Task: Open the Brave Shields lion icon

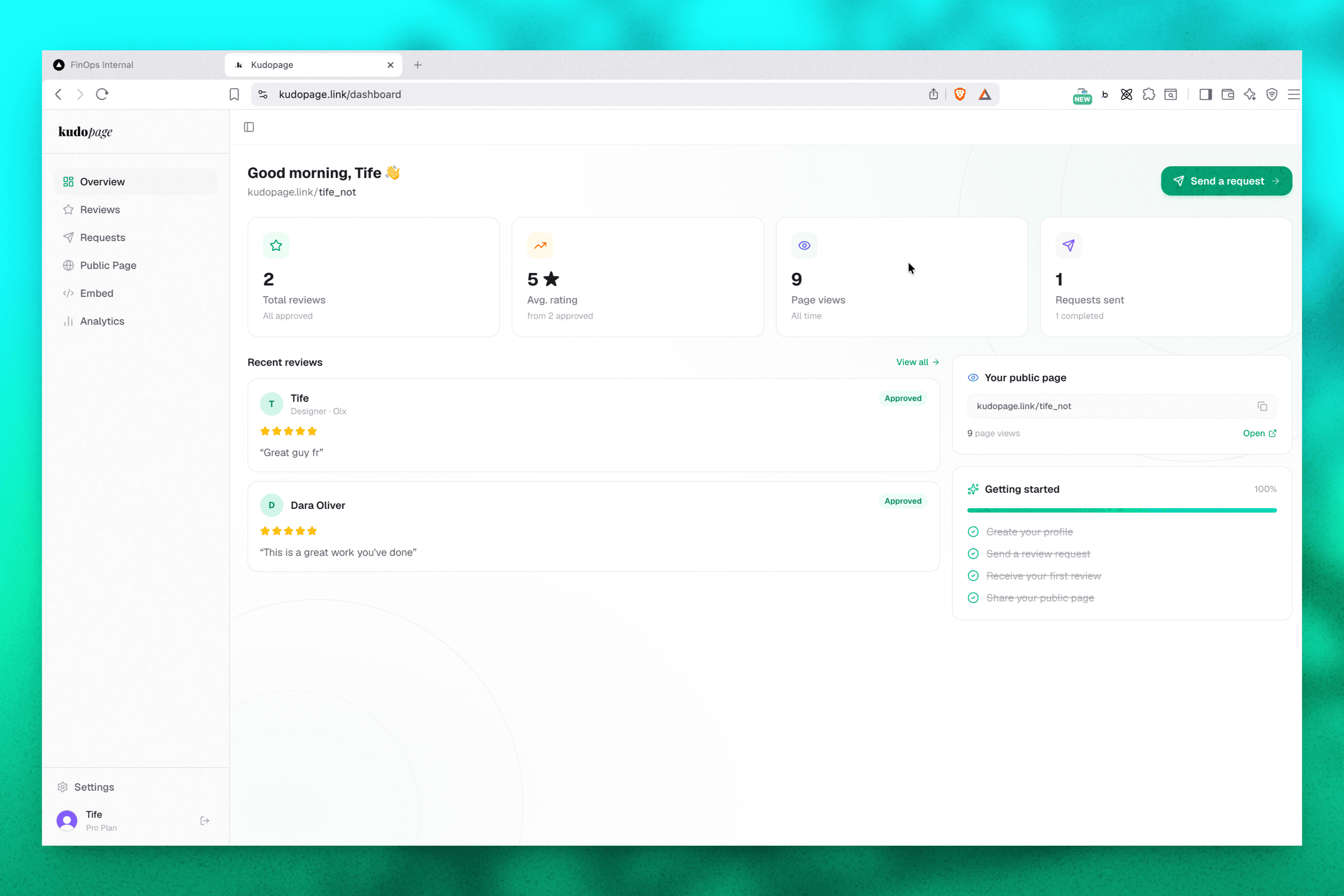Action: 960,94
